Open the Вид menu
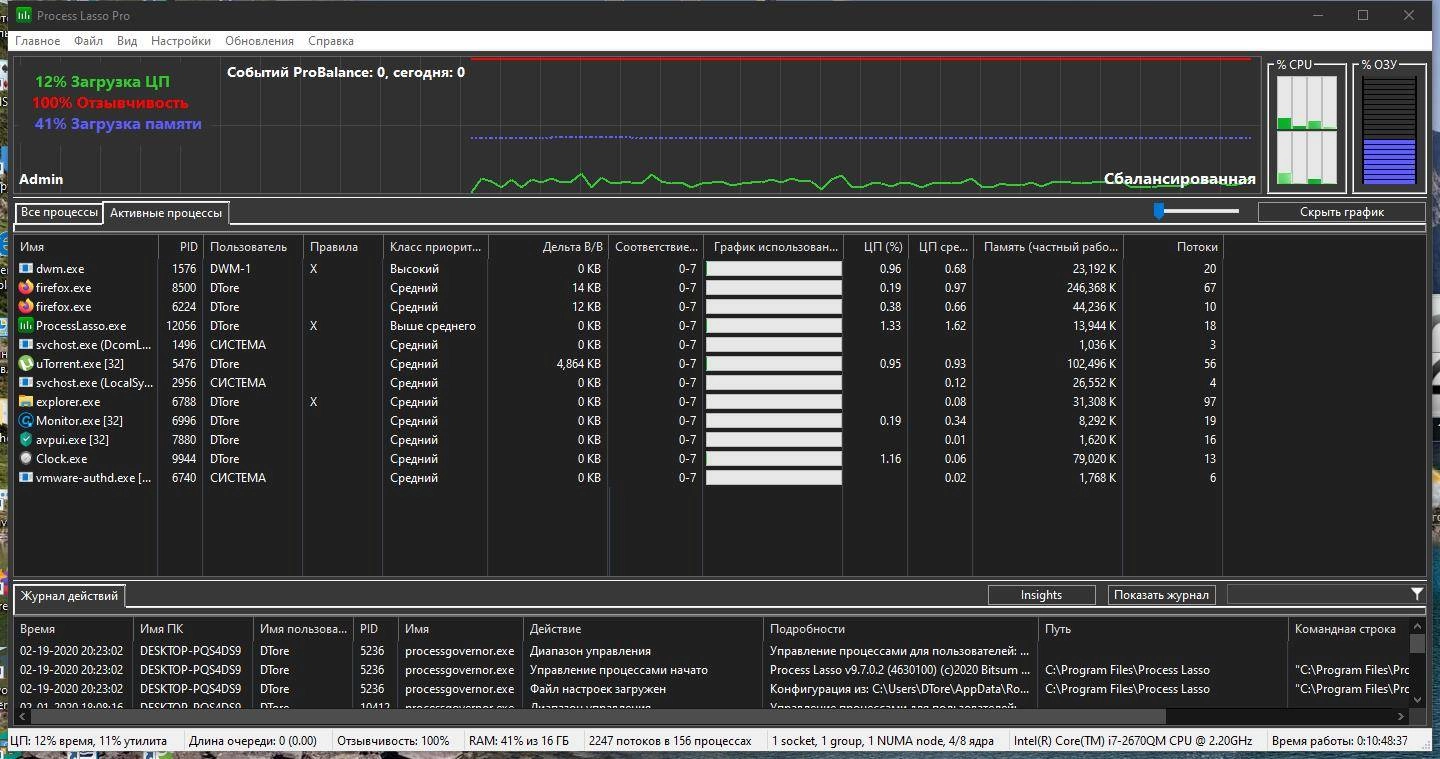Screen dimensions: 1440x759 click(x=127, y=41)
